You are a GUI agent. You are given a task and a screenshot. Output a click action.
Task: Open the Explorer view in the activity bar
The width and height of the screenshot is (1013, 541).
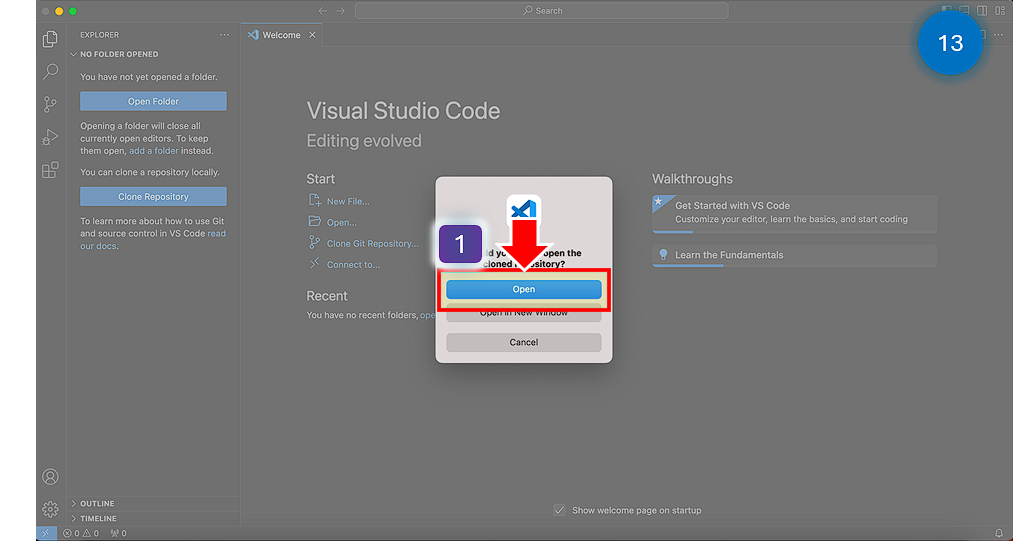pyautogui.click(x=50, y=39)
